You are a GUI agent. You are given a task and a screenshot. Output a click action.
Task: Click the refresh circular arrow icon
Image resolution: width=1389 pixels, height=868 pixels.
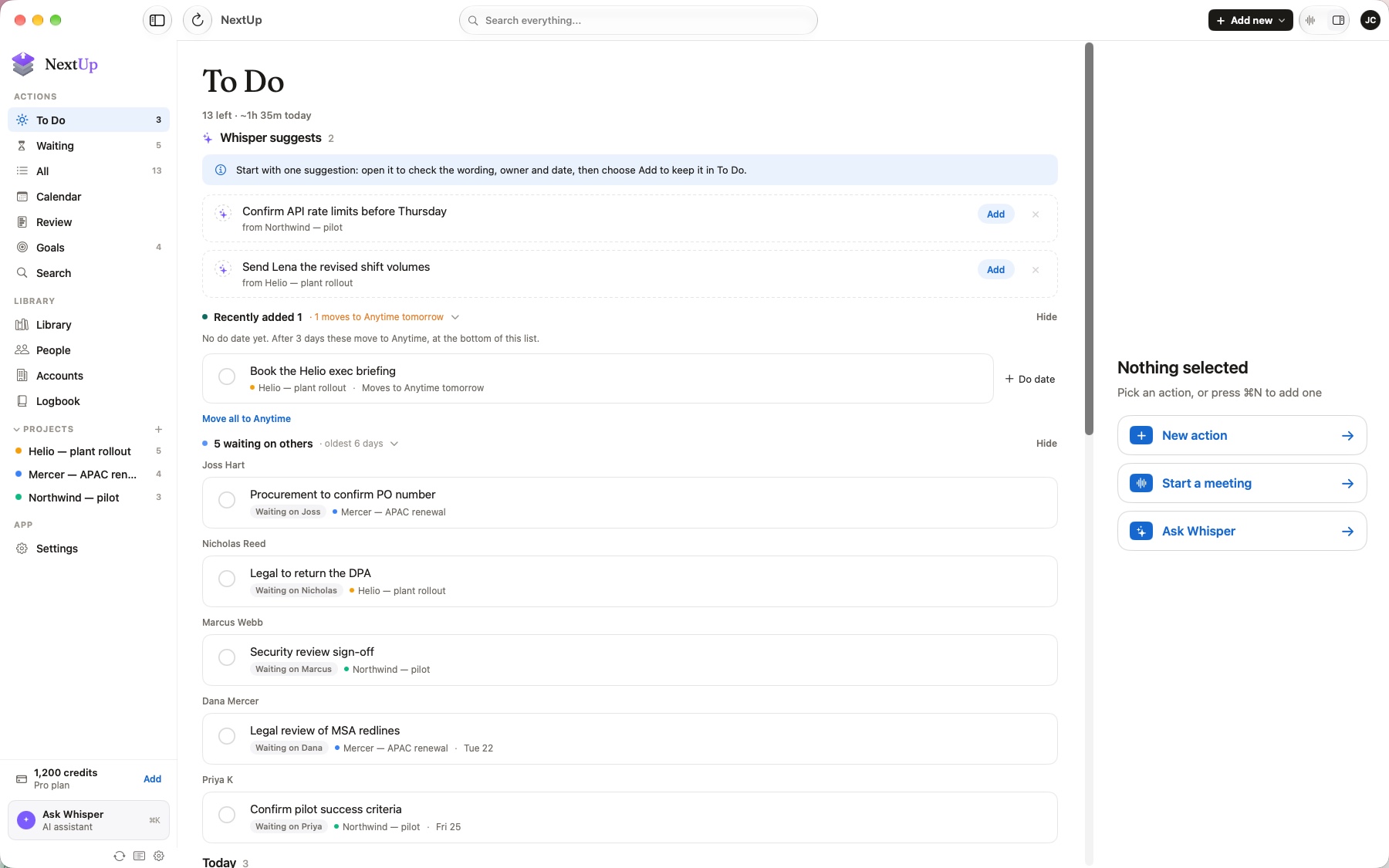pyautogui.click(x=198, y=20)
